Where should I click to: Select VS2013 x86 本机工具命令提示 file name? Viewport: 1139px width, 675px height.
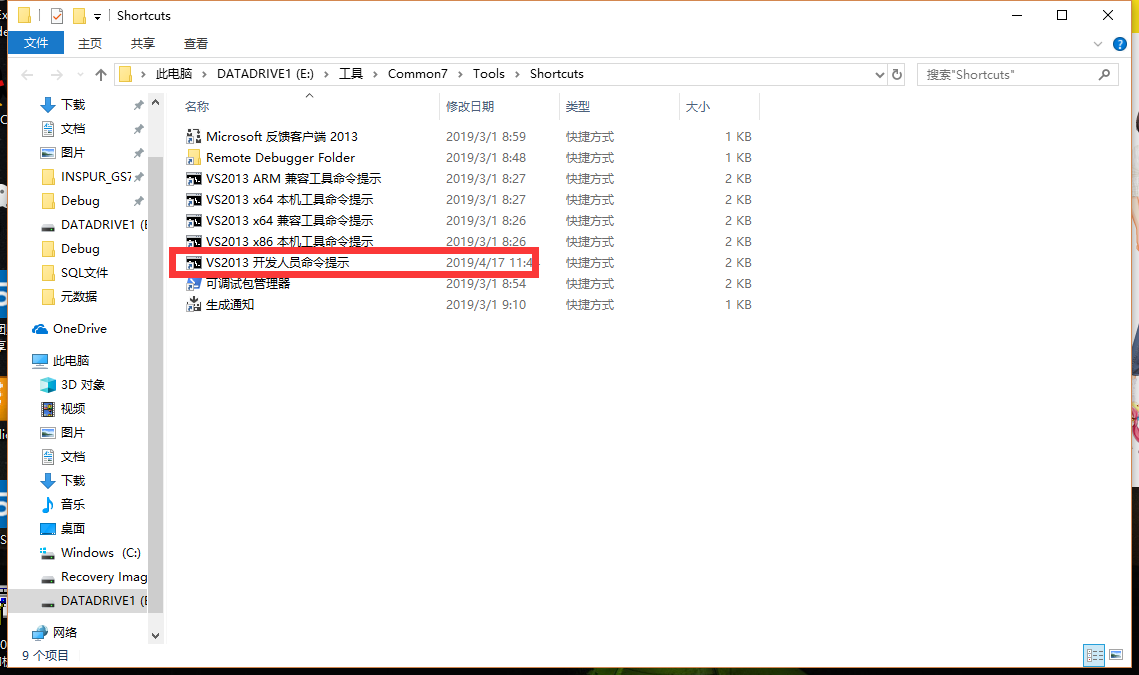(x=289, y=241)
